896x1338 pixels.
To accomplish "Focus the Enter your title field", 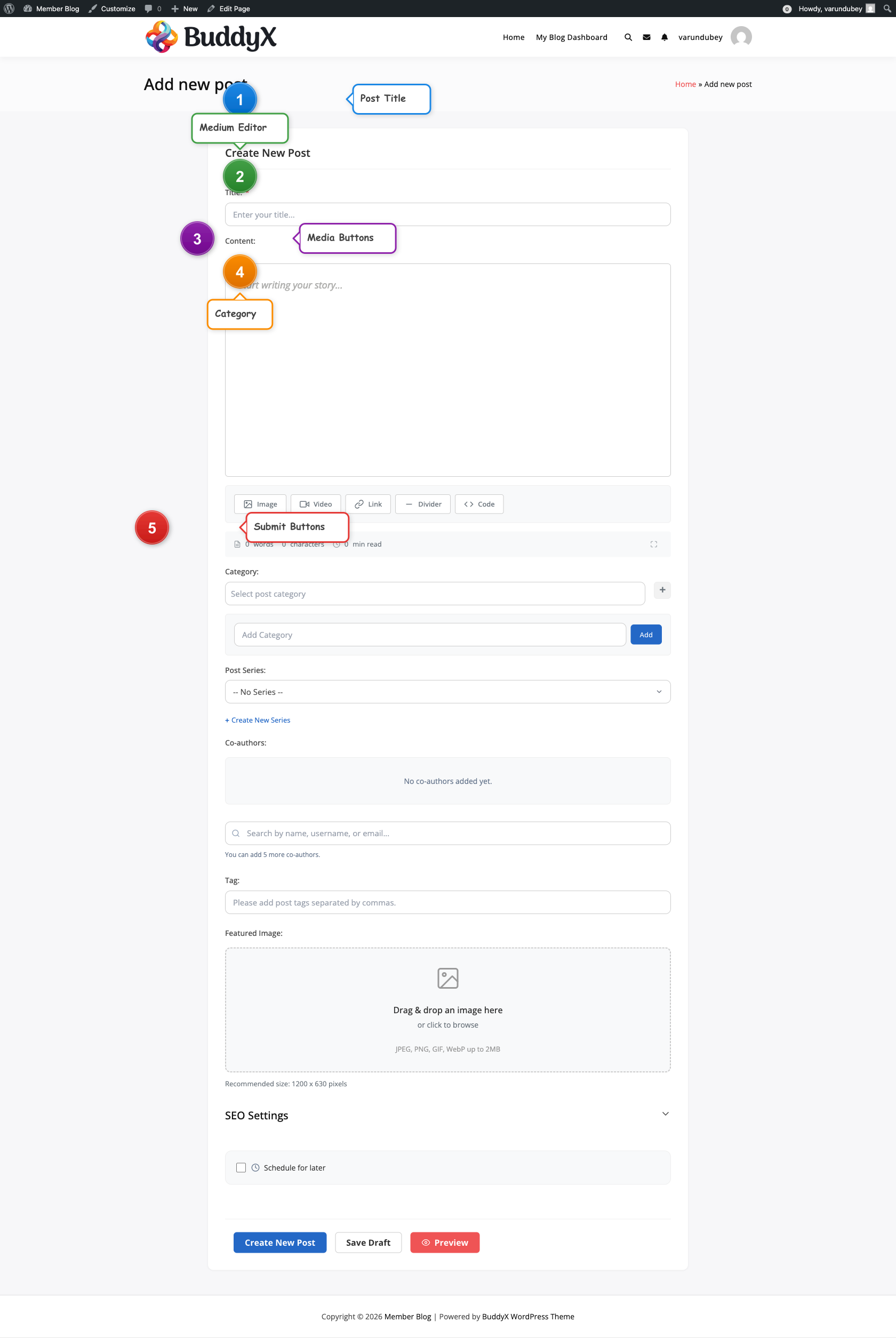I will coord(447,214).
